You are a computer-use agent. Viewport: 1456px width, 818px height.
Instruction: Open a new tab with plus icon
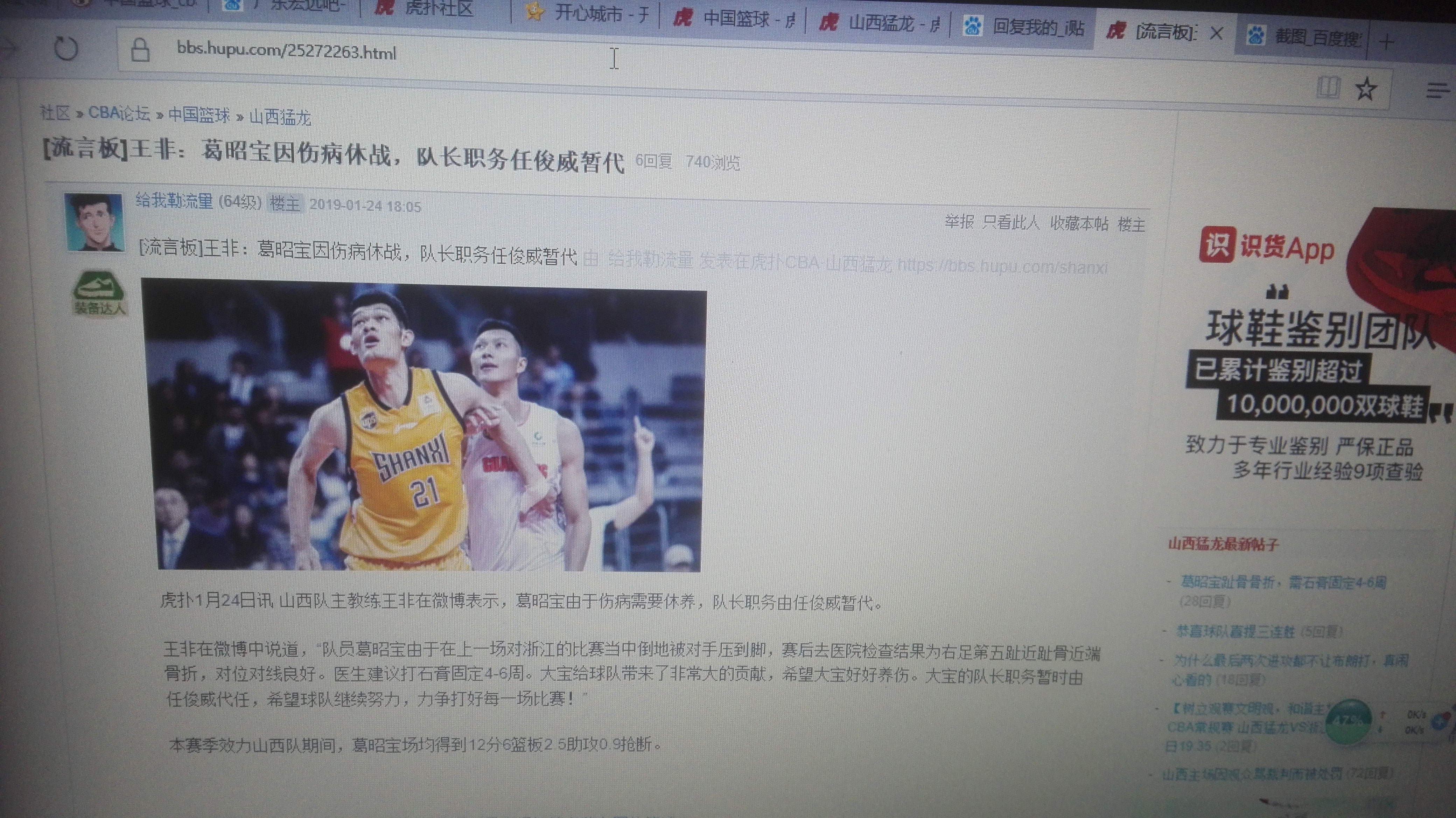(x=1386, y=41)
